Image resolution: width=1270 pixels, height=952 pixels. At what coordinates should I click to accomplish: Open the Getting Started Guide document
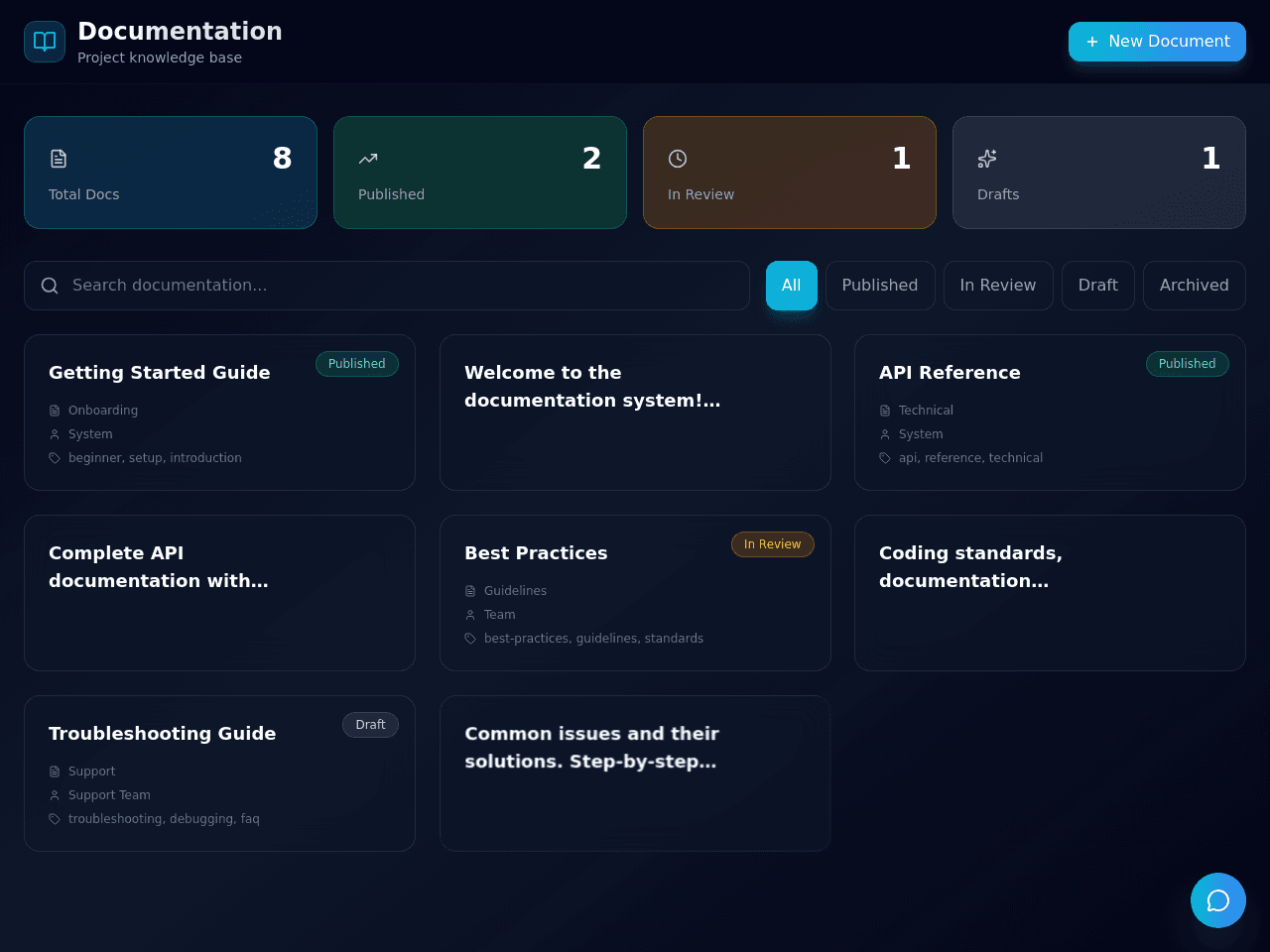(219, 413)
